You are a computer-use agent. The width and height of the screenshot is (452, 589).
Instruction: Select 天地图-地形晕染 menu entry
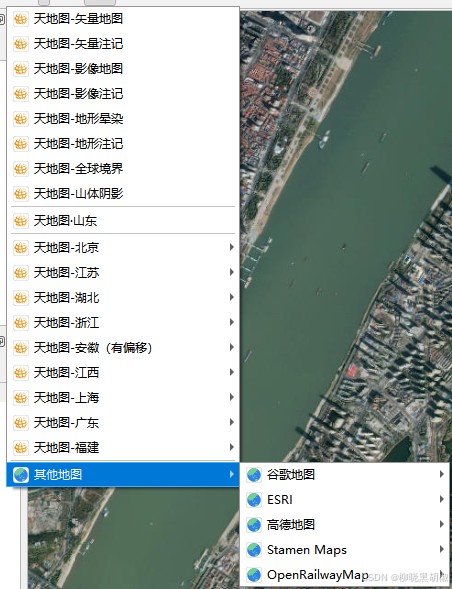[123, 119]
